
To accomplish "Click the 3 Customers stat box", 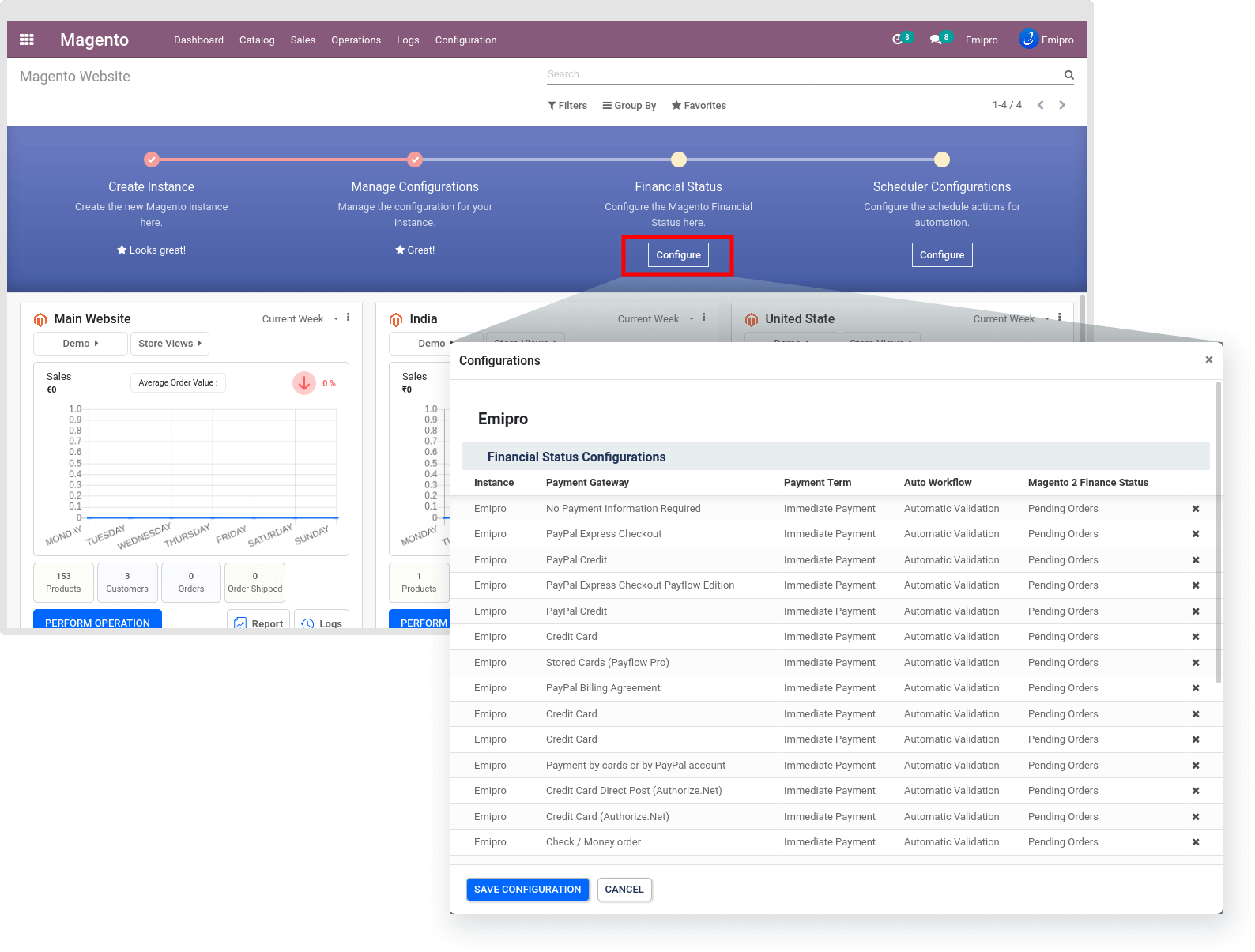I will 127,582.
